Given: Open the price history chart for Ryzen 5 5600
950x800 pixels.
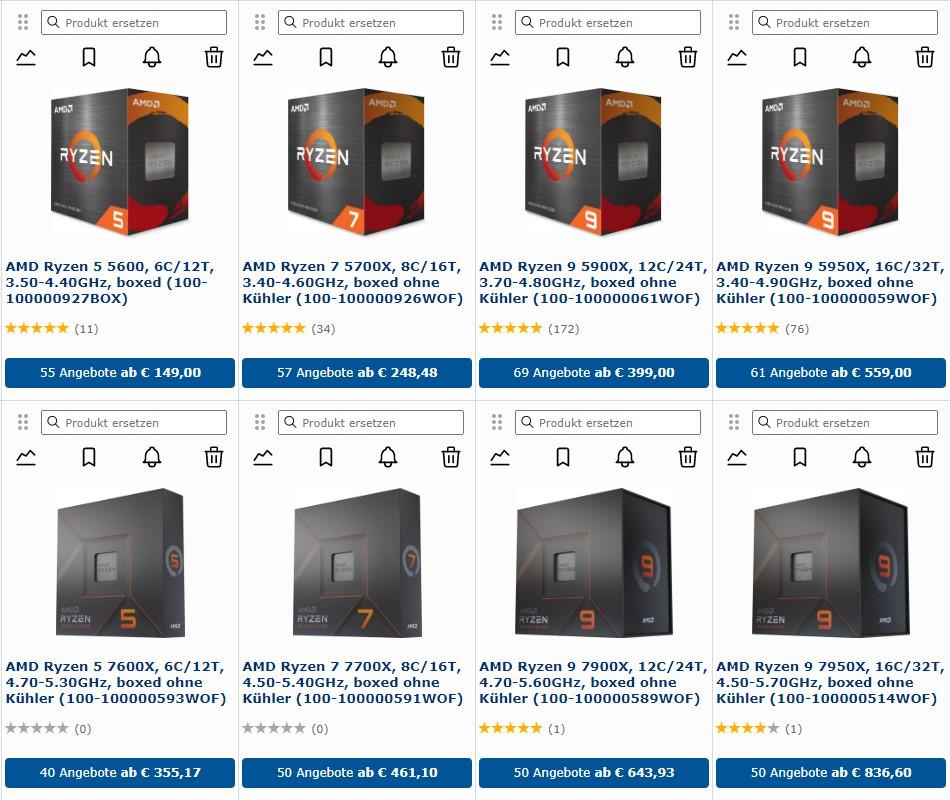Looking at the screenshot, I should pyautogui.click(x=26, y=57).
